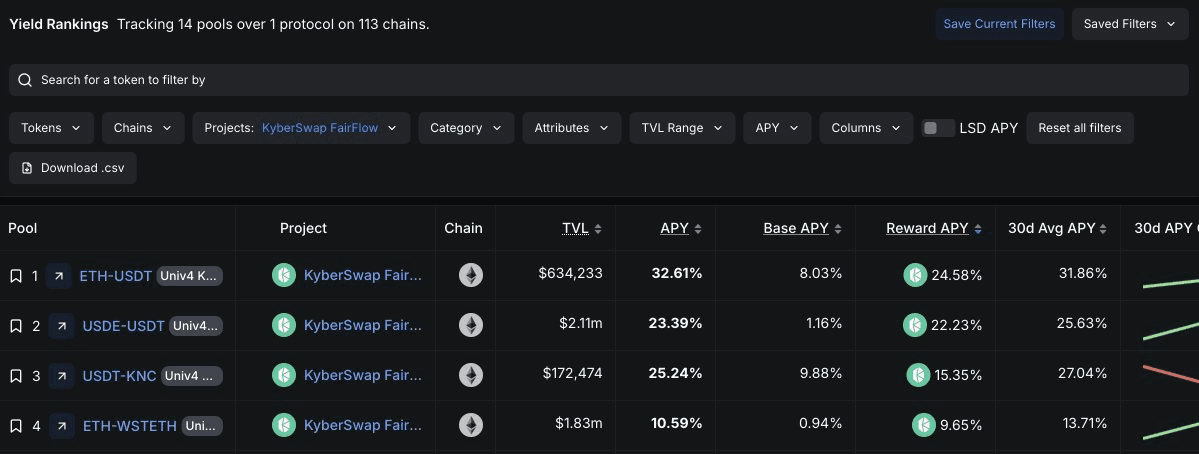Screen dimensions: 1199x454
Task: Click the 30d Avg APY value 27.04%
Action: 1082,374
